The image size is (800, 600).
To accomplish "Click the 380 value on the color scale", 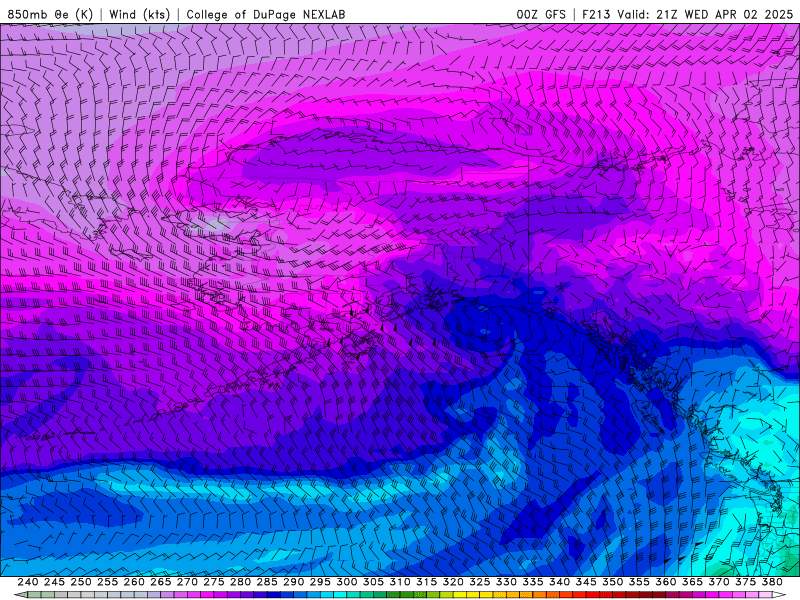I will coord(772,582).
